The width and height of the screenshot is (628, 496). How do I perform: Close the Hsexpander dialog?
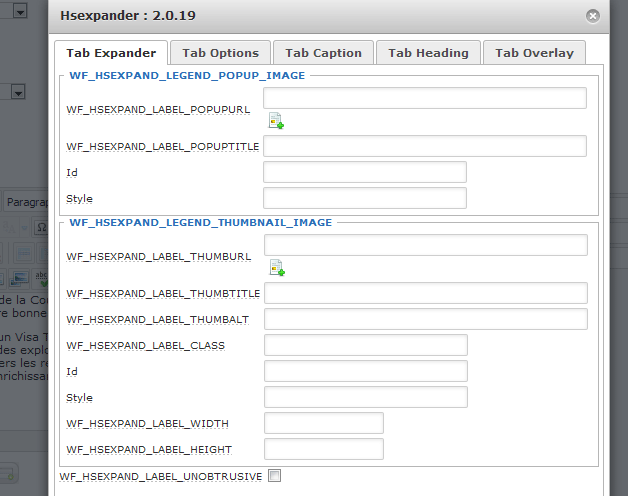(x=593, y=16)
